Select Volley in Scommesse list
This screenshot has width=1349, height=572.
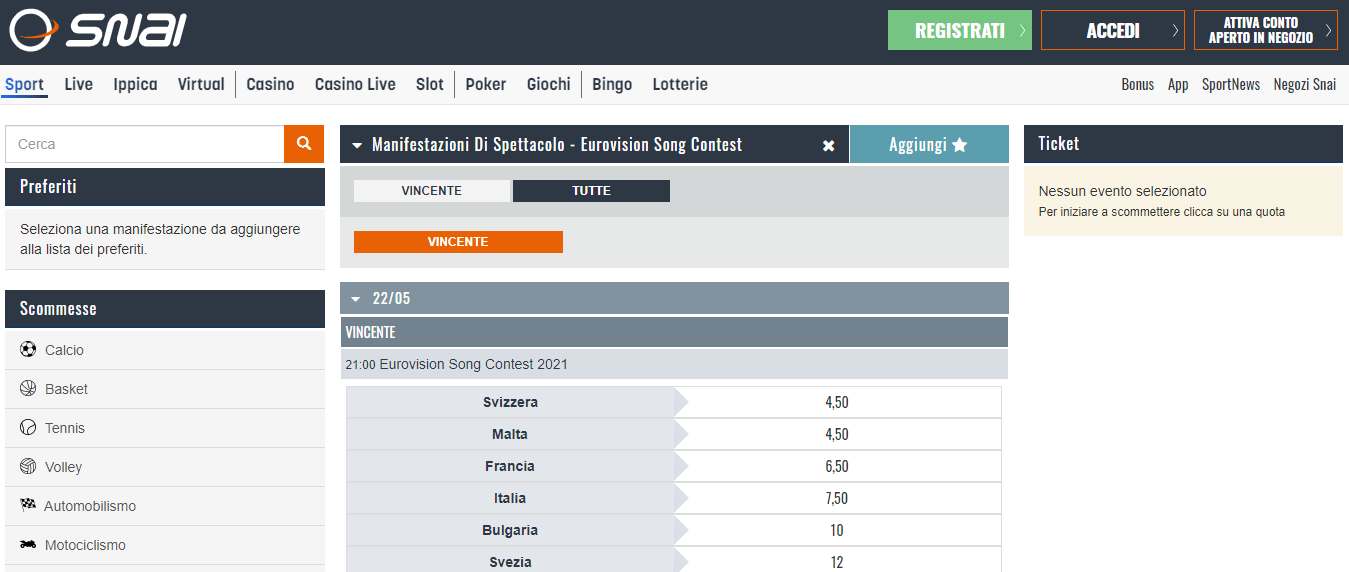pyautogui.click(x=165, y=467)
